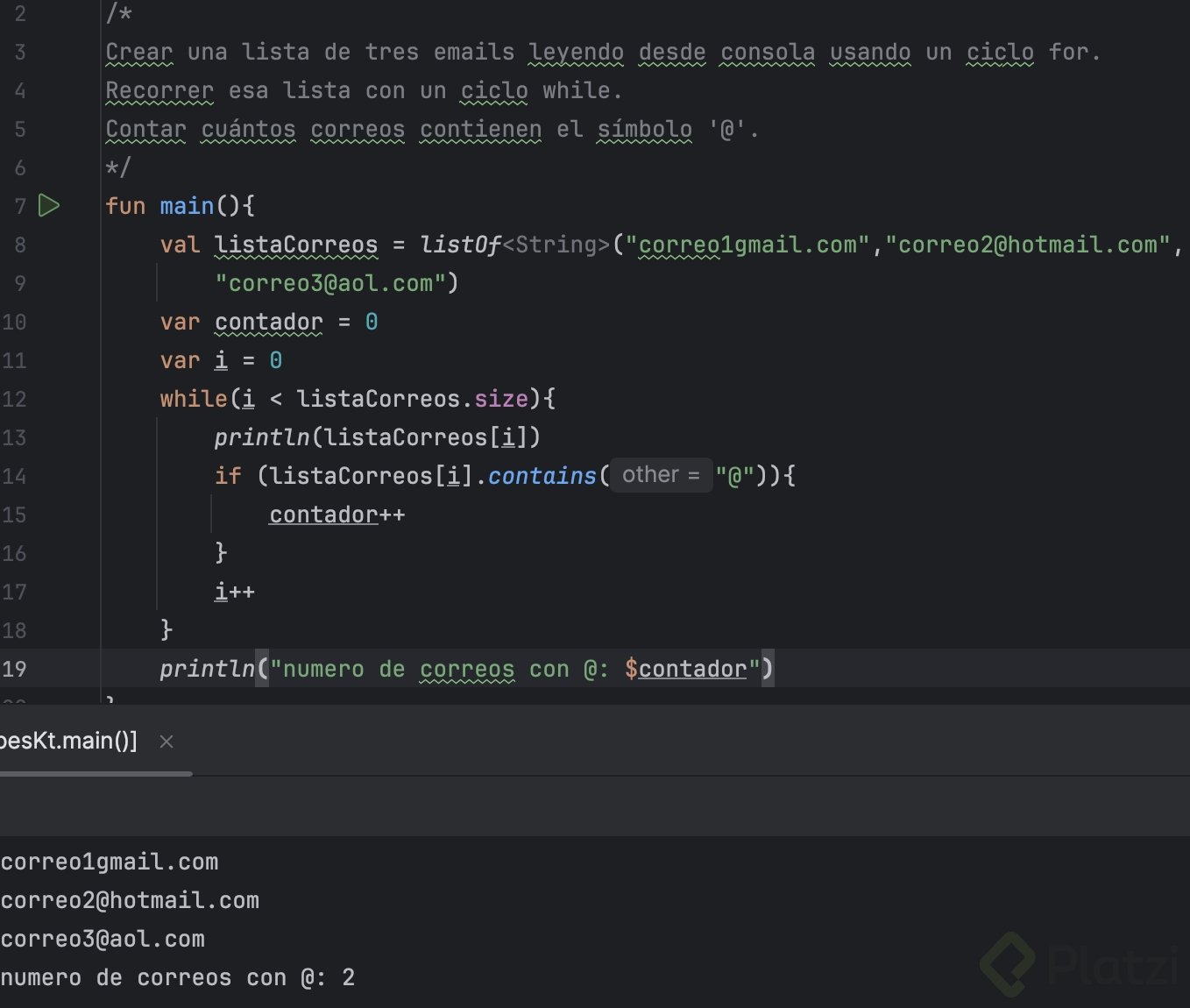Screen dimensions: 1190x1008
Task: Click line number 8 in the gutter
Action: click(x=20, y=245)
